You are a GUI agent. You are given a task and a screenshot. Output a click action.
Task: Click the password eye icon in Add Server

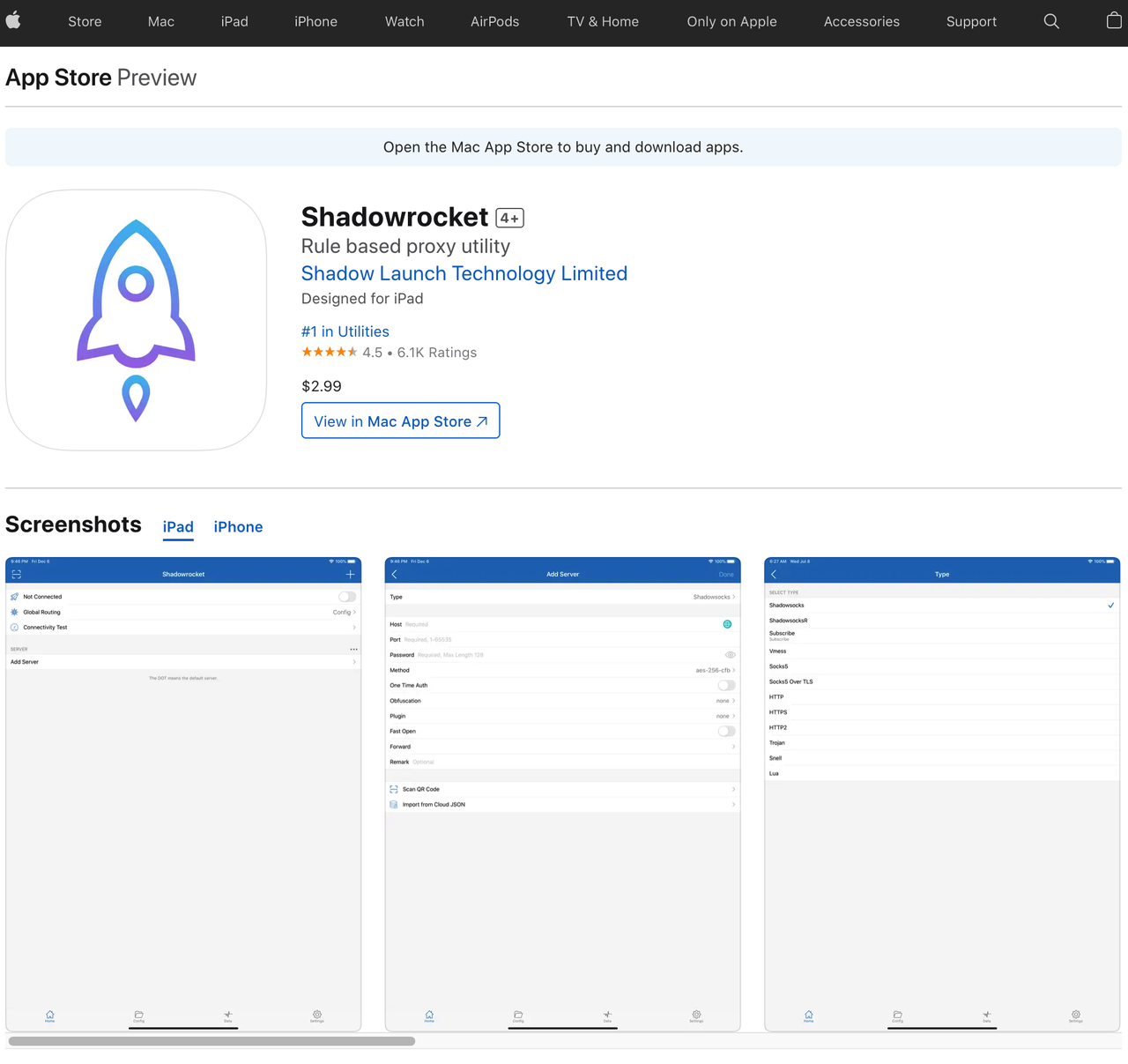click(730, 655)
